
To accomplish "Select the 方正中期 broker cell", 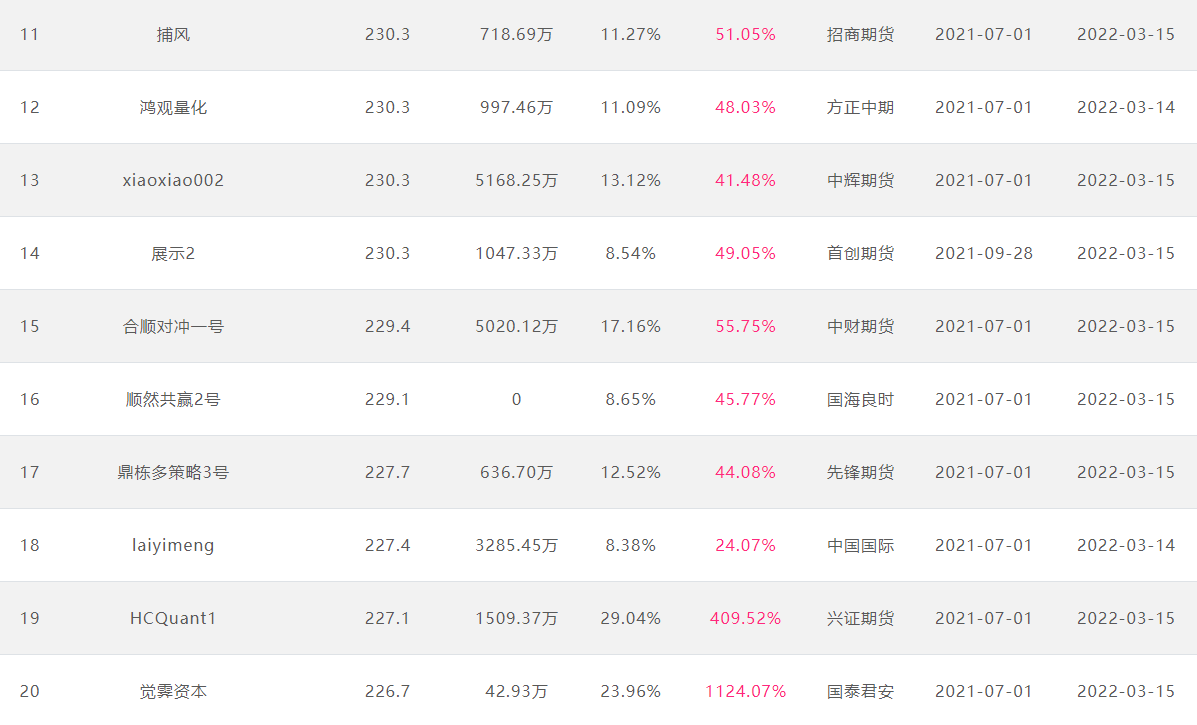I will [860, 108].
